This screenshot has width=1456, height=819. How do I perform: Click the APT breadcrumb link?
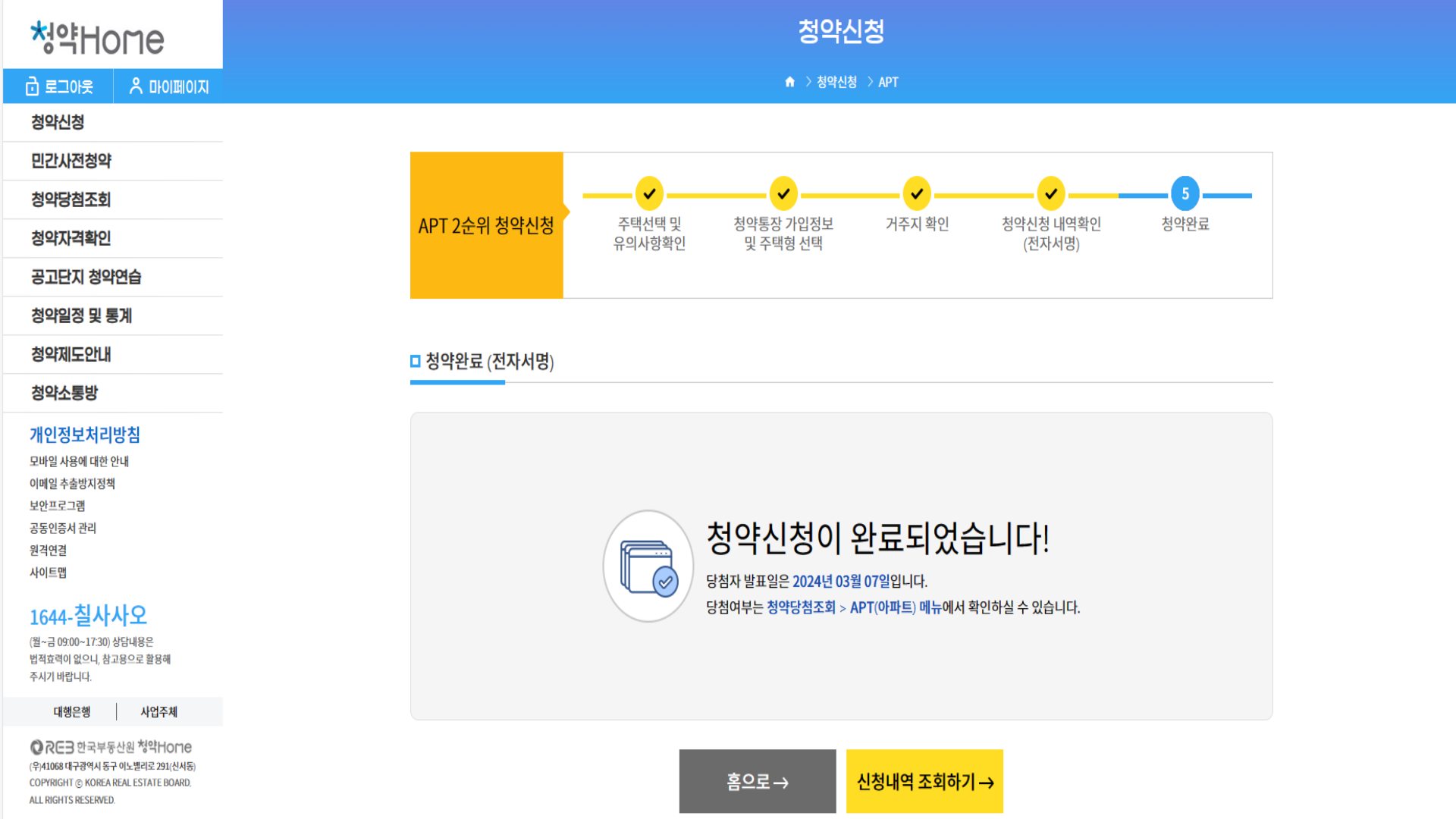click(888, 82)
